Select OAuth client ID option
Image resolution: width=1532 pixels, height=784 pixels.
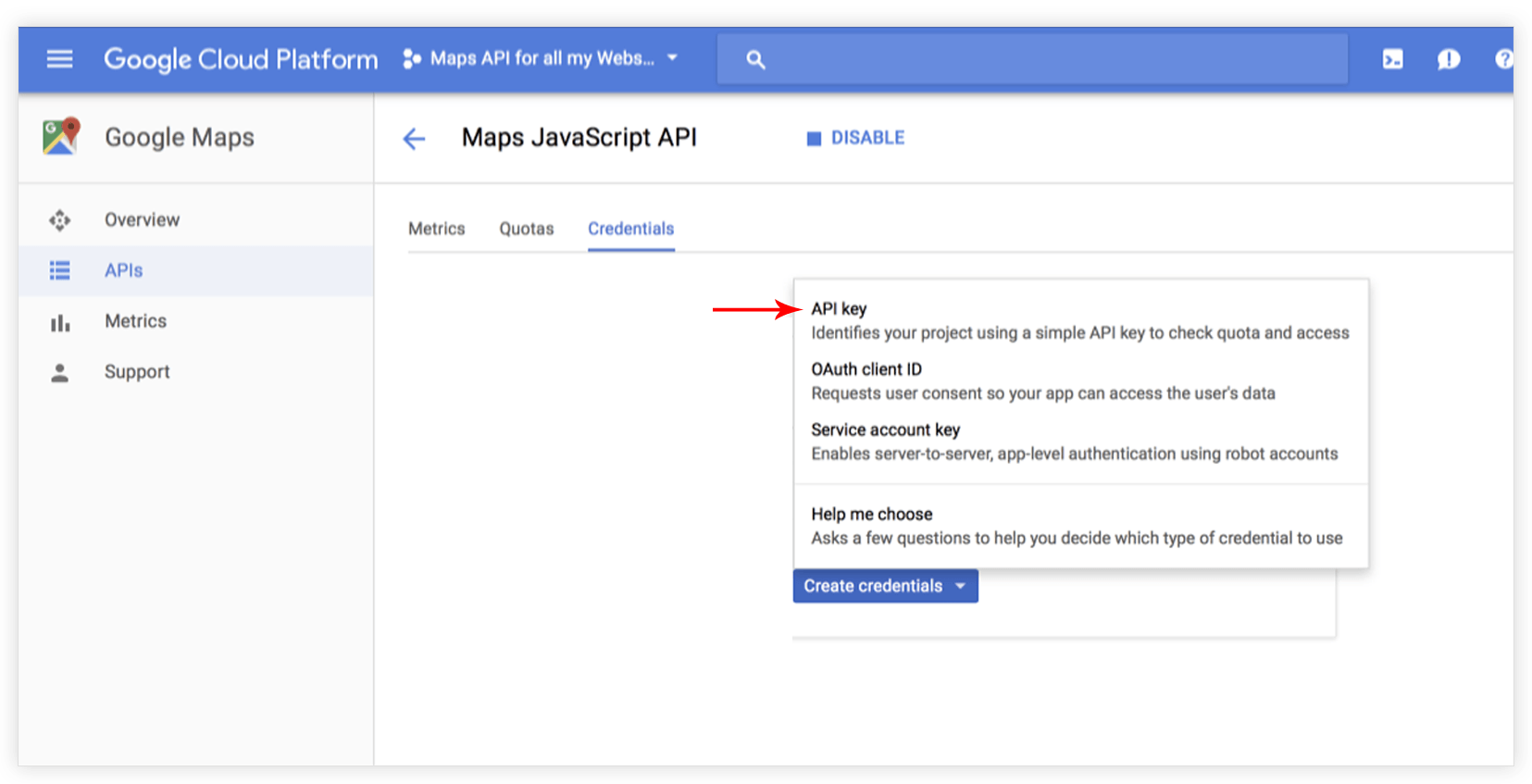pos(866,369)
